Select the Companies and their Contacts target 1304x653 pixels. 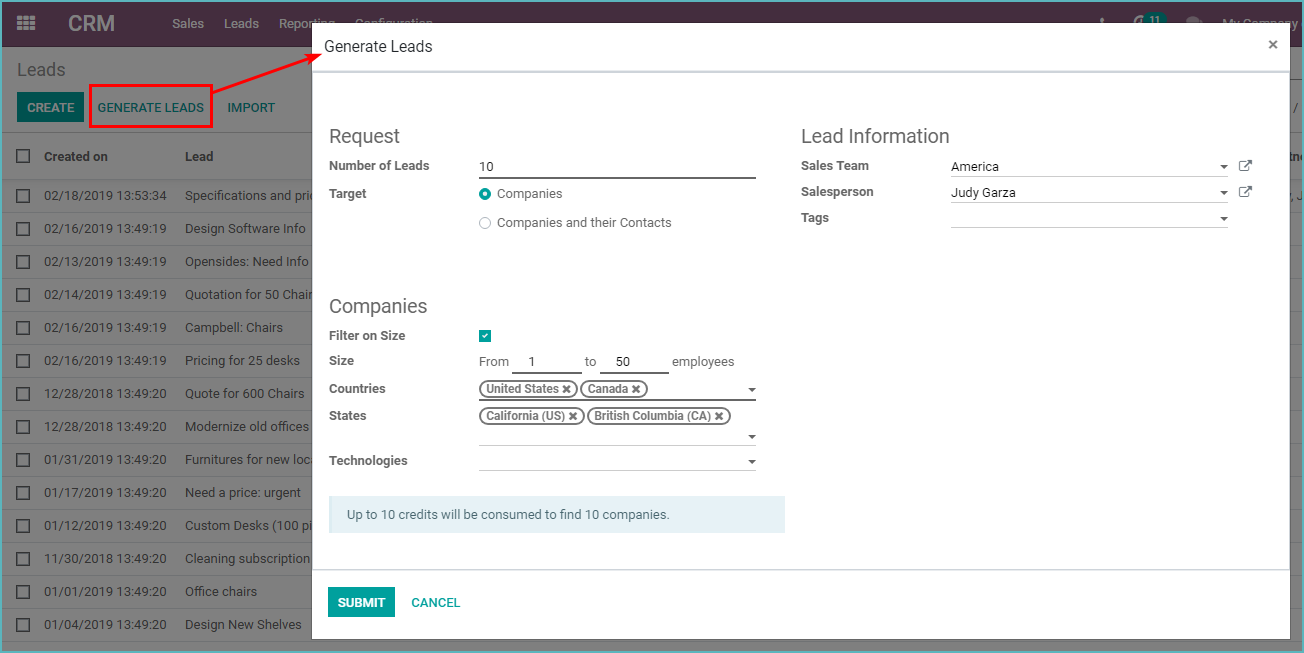pyautogui.click(x=485, y=222)
